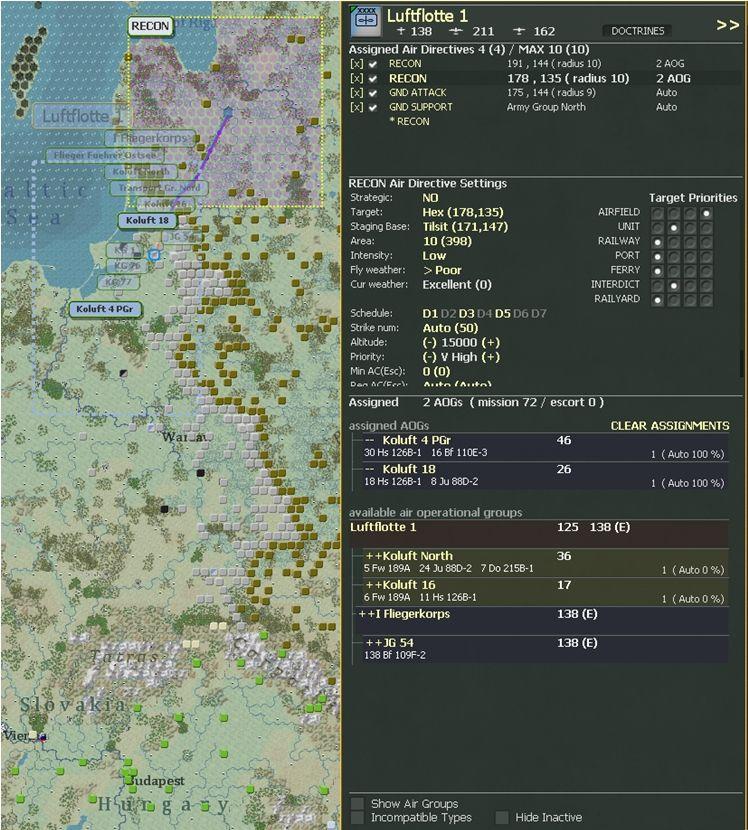This screenshot has height=830, width=748.
Task: Click the RECON label on the map
Action: point(150,26)
